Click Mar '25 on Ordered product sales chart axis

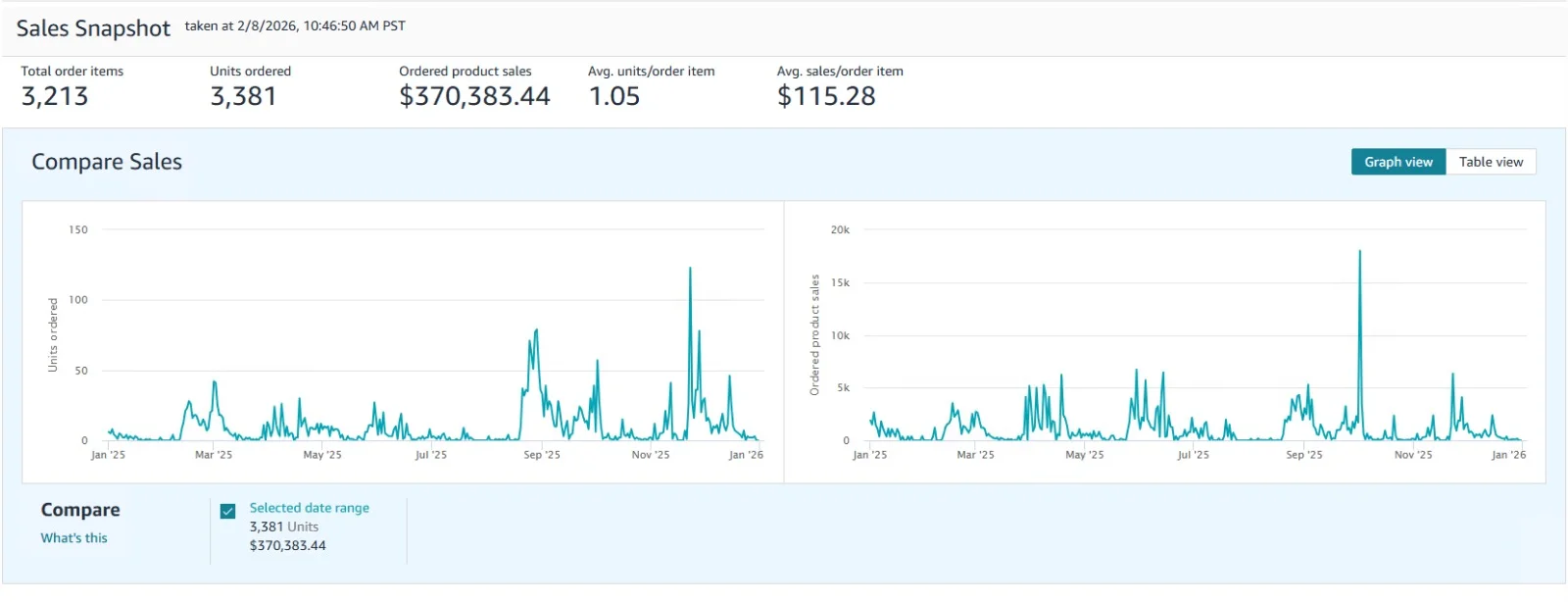pos(975,455)
